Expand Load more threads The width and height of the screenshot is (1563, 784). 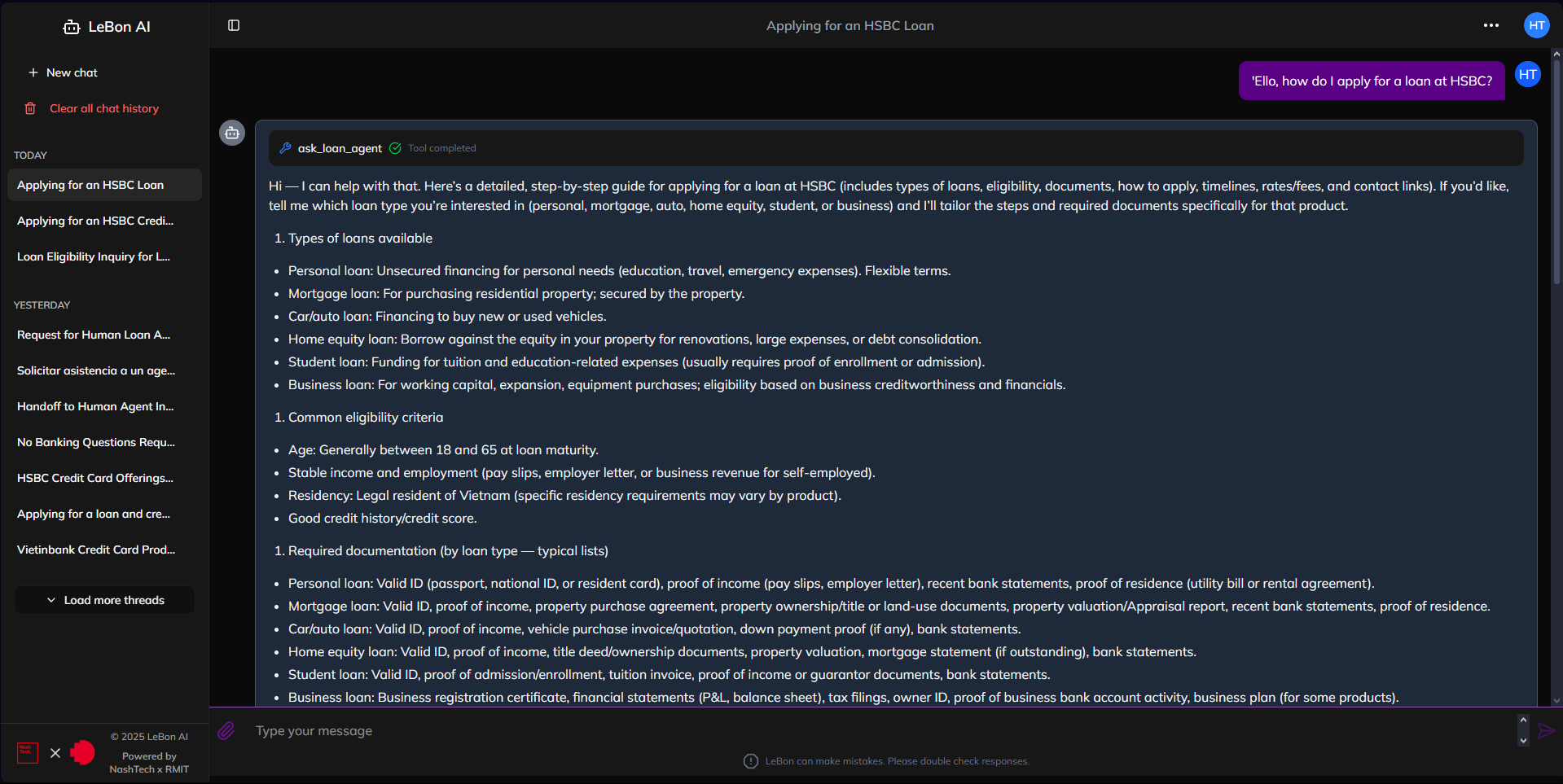tap(105, 600)
